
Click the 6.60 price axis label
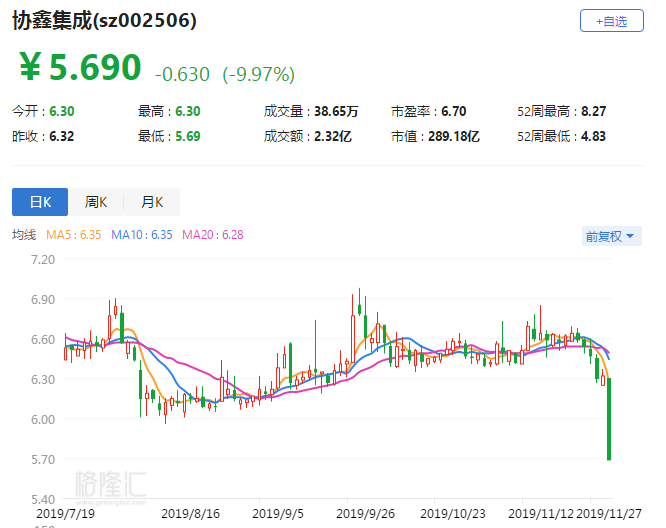tap(43, 339)
